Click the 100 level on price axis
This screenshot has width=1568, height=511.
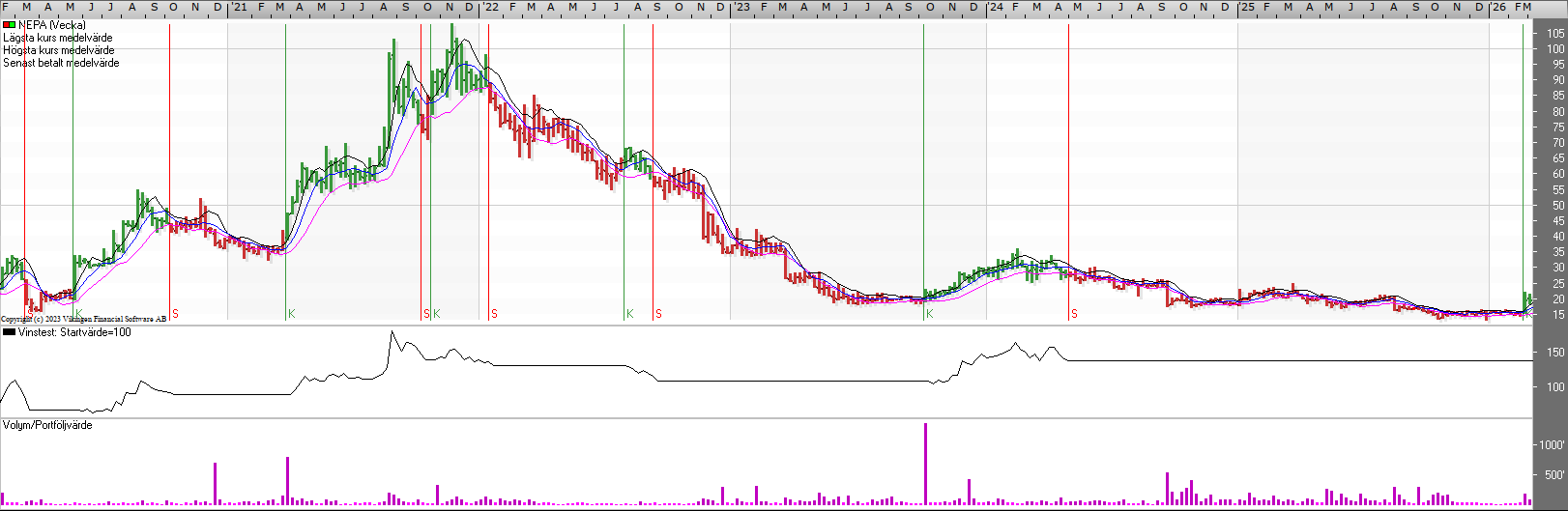coord(1554,49)
